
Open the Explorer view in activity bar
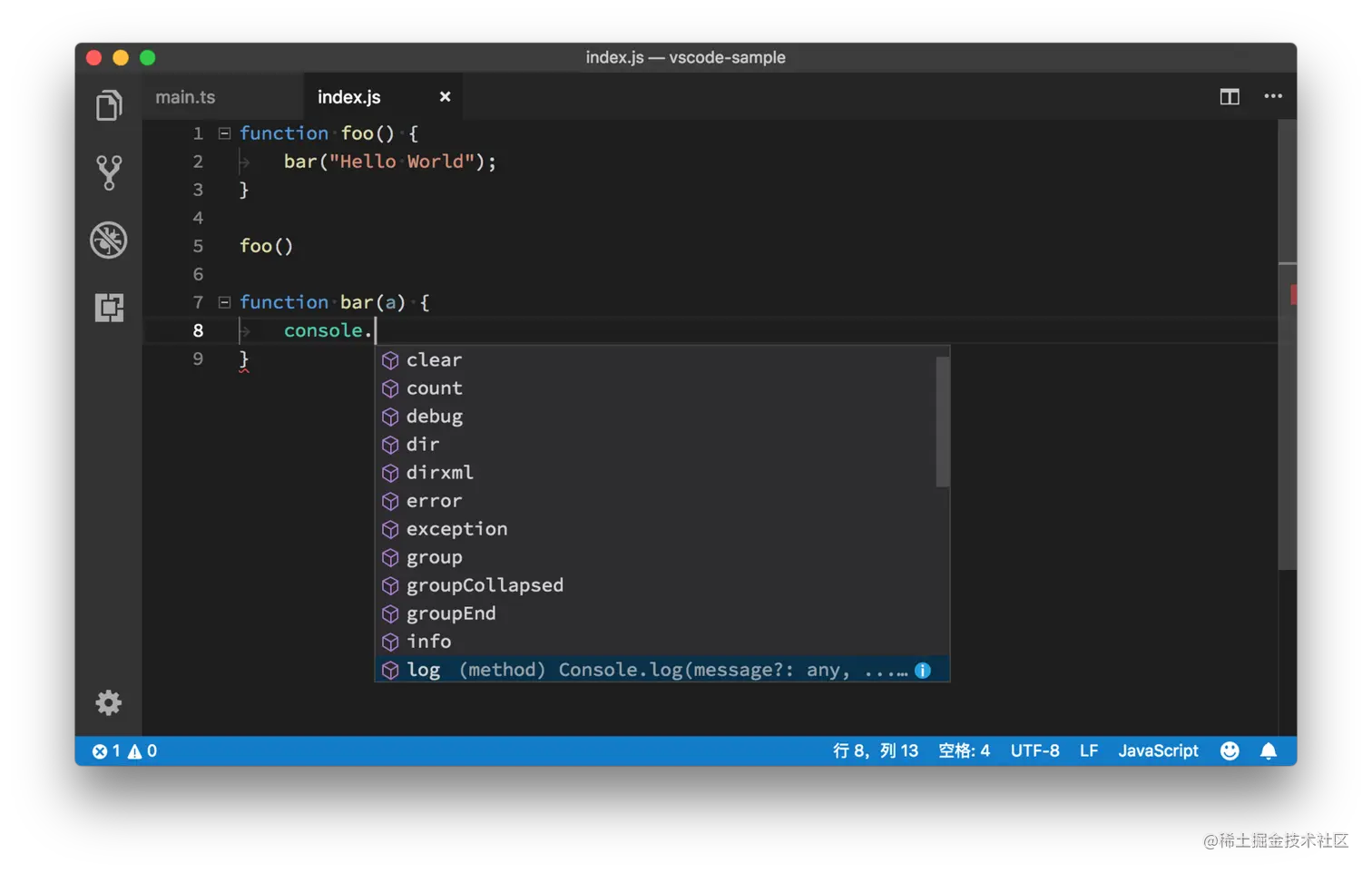tap(109, 105)
